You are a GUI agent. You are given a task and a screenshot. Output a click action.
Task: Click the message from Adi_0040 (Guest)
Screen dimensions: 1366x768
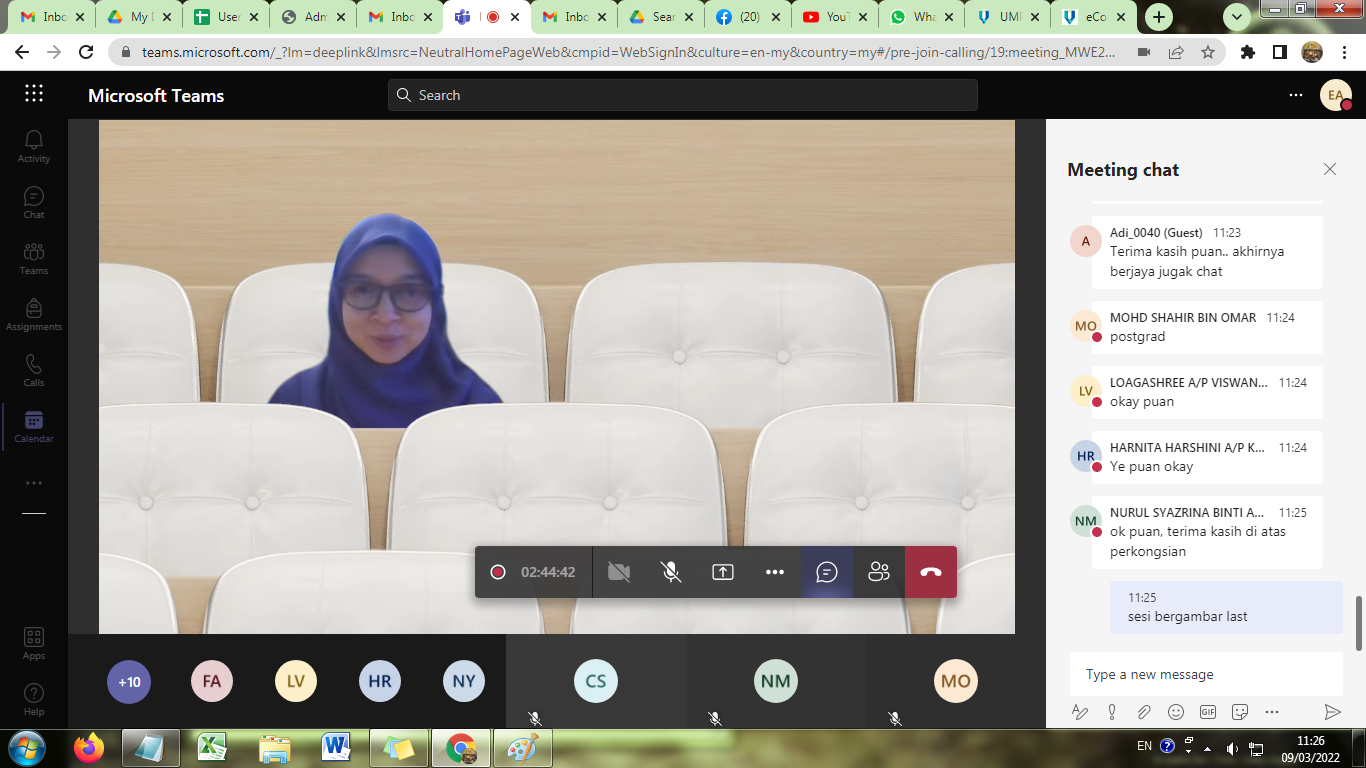coord(1207,252)
